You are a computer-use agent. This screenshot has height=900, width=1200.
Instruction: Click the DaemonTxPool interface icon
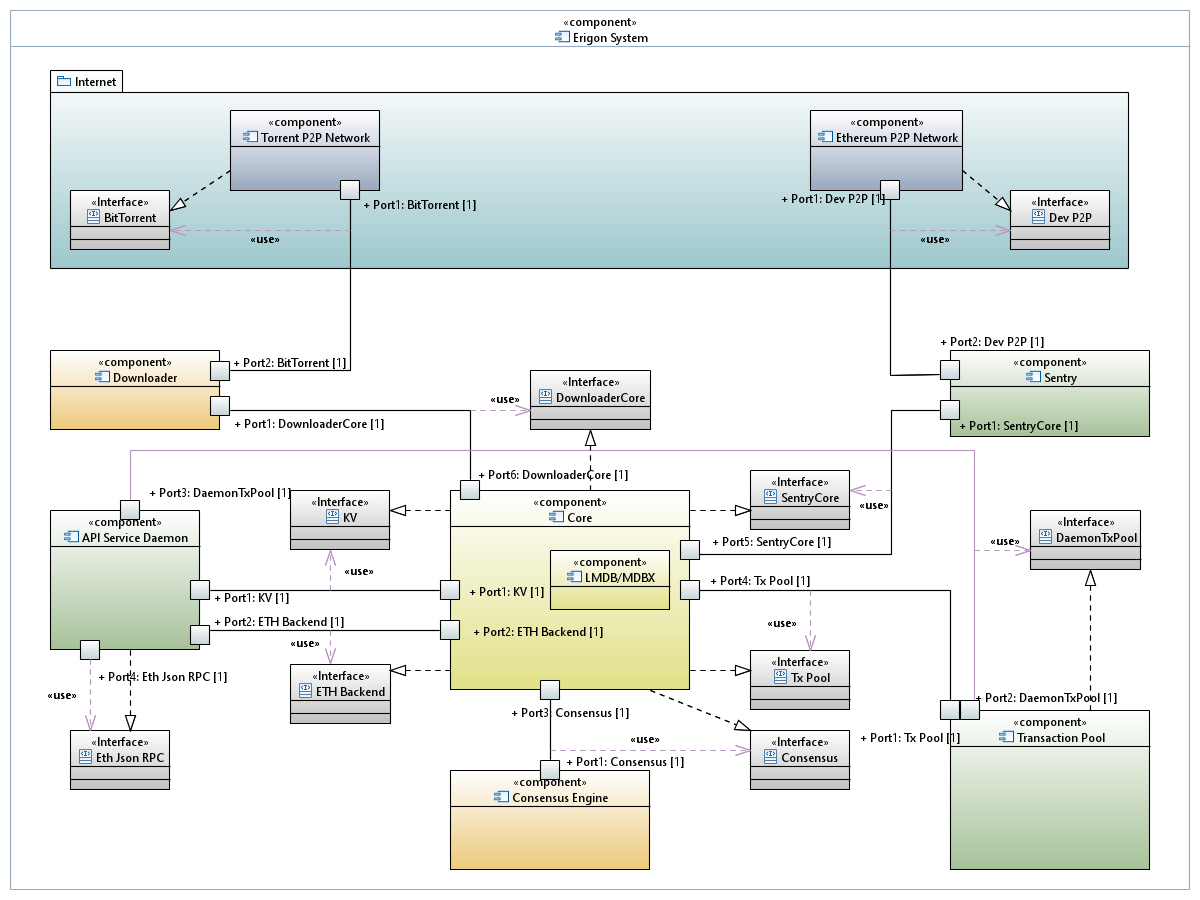coord(1047,537)
